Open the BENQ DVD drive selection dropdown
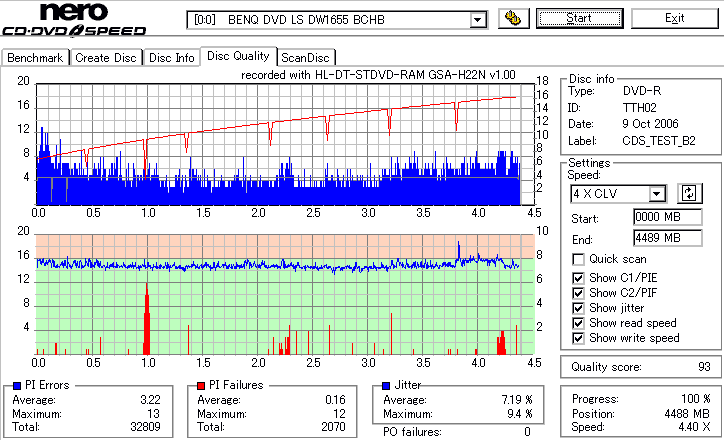This screenshot has height=441, width=724. coord(477,20)
